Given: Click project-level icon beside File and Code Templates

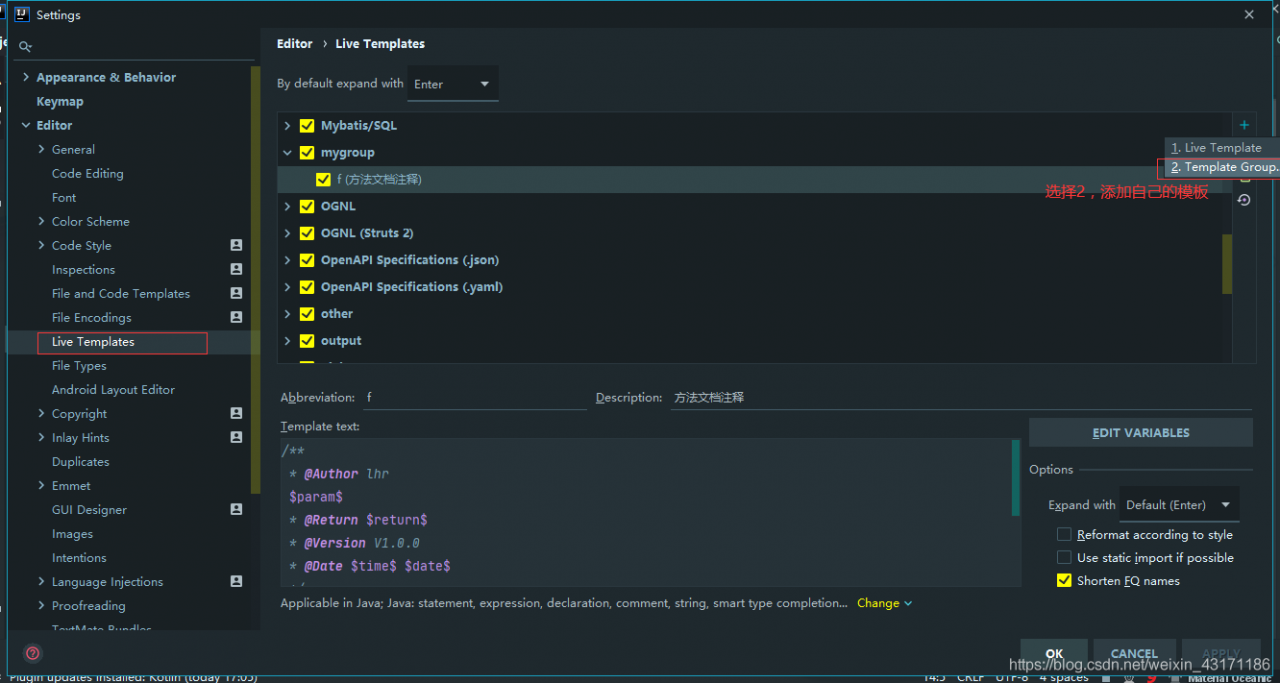Looking at the screenshot, I should pyautogui.click(x=236, y=293).
